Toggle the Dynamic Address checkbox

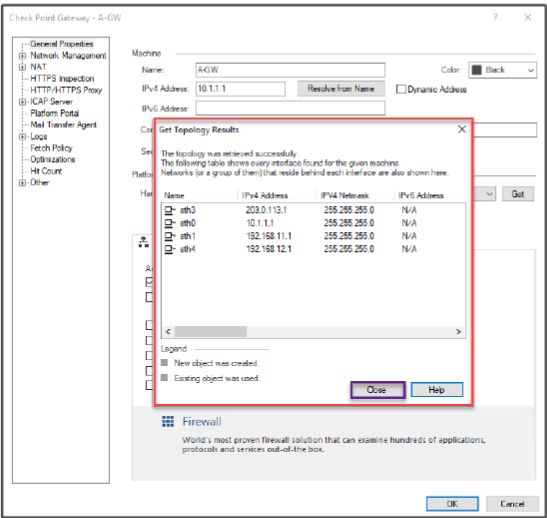coord(401,89)
